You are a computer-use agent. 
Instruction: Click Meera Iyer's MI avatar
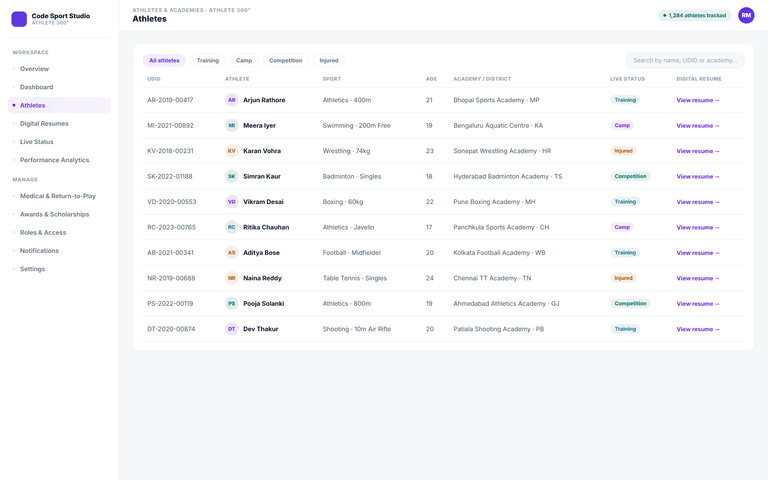click(x=232, y=125)
